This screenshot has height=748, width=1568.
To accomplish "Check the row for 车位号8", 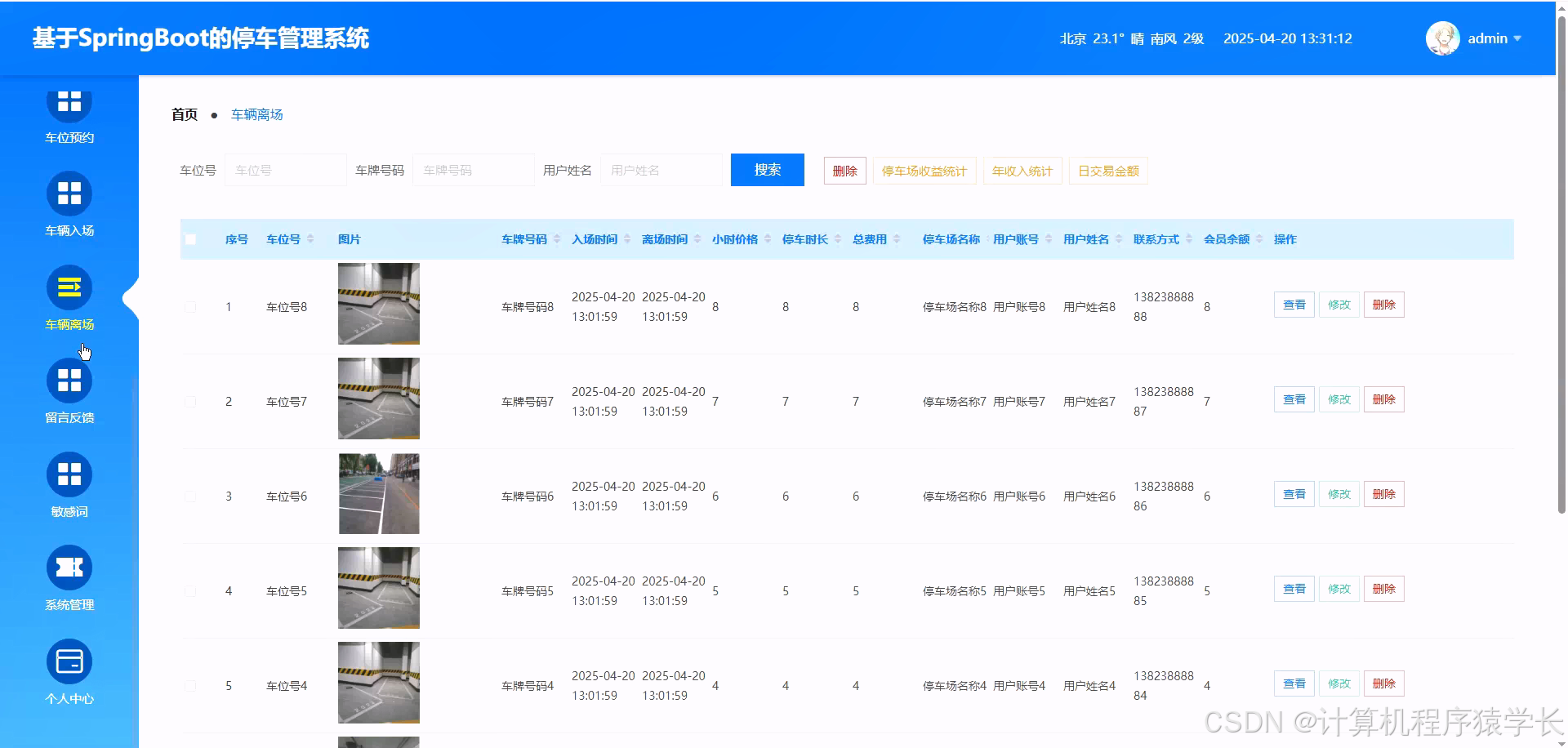I will pos(190,307).
